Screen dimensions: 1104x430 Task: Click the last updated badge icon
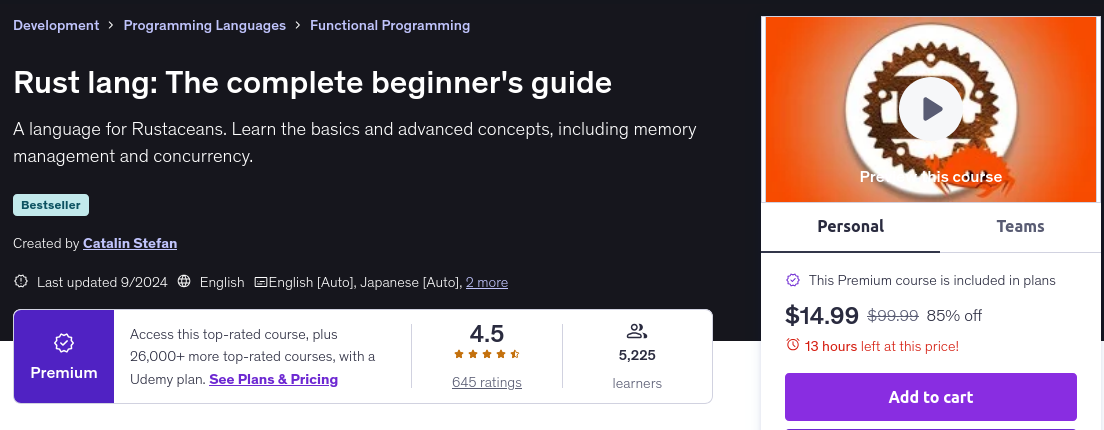point(22,282)
